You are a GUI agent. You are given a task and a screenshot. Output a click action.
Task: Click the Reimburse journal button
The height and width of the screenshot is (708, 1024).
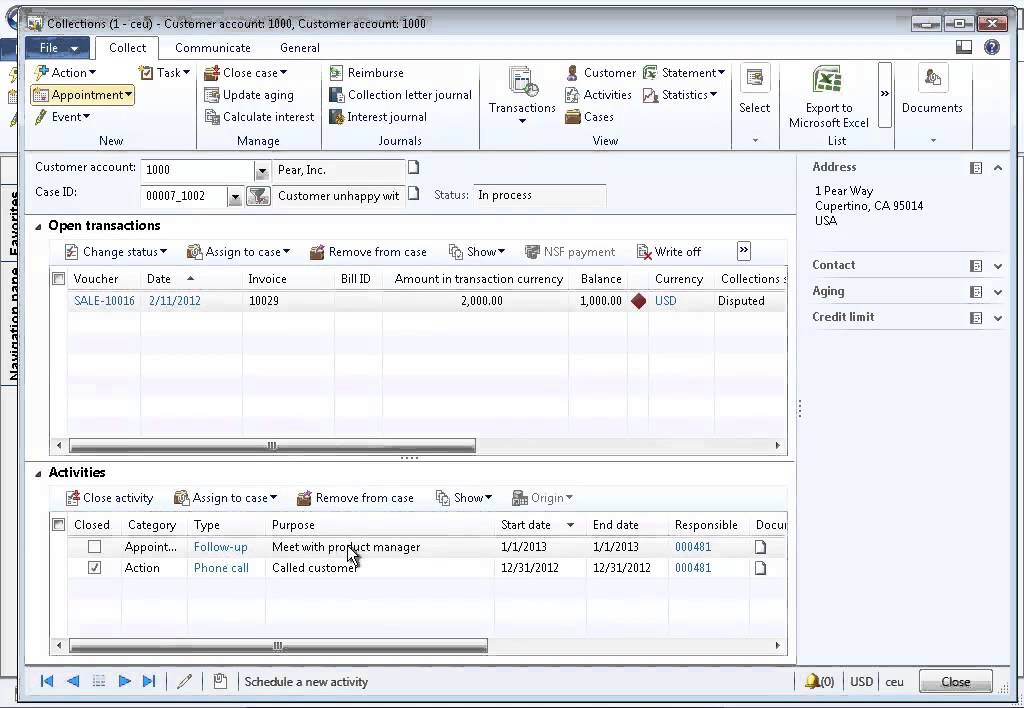click(x=366, y=72)
